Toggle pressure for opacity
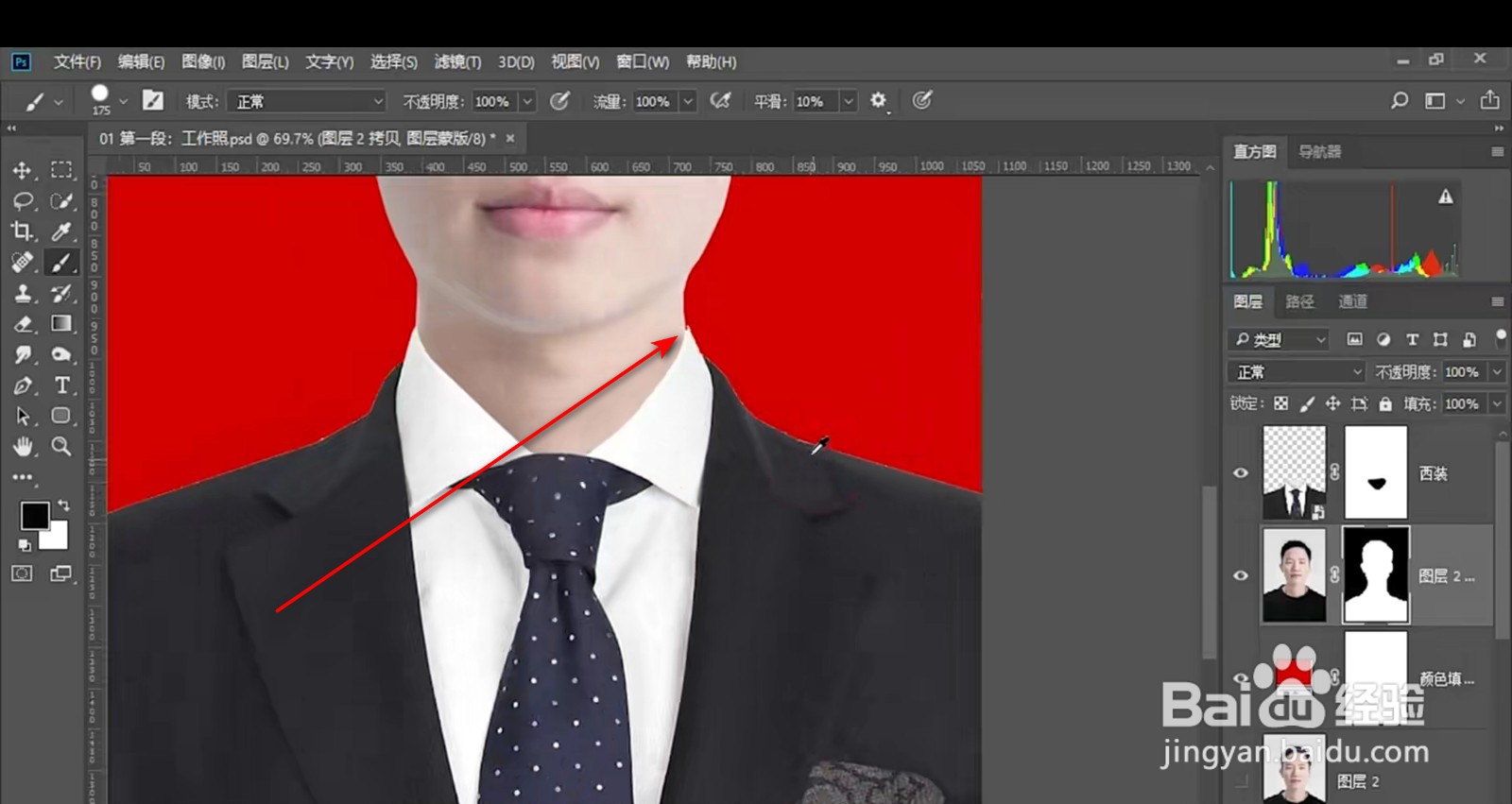 (x=559, y=100)
